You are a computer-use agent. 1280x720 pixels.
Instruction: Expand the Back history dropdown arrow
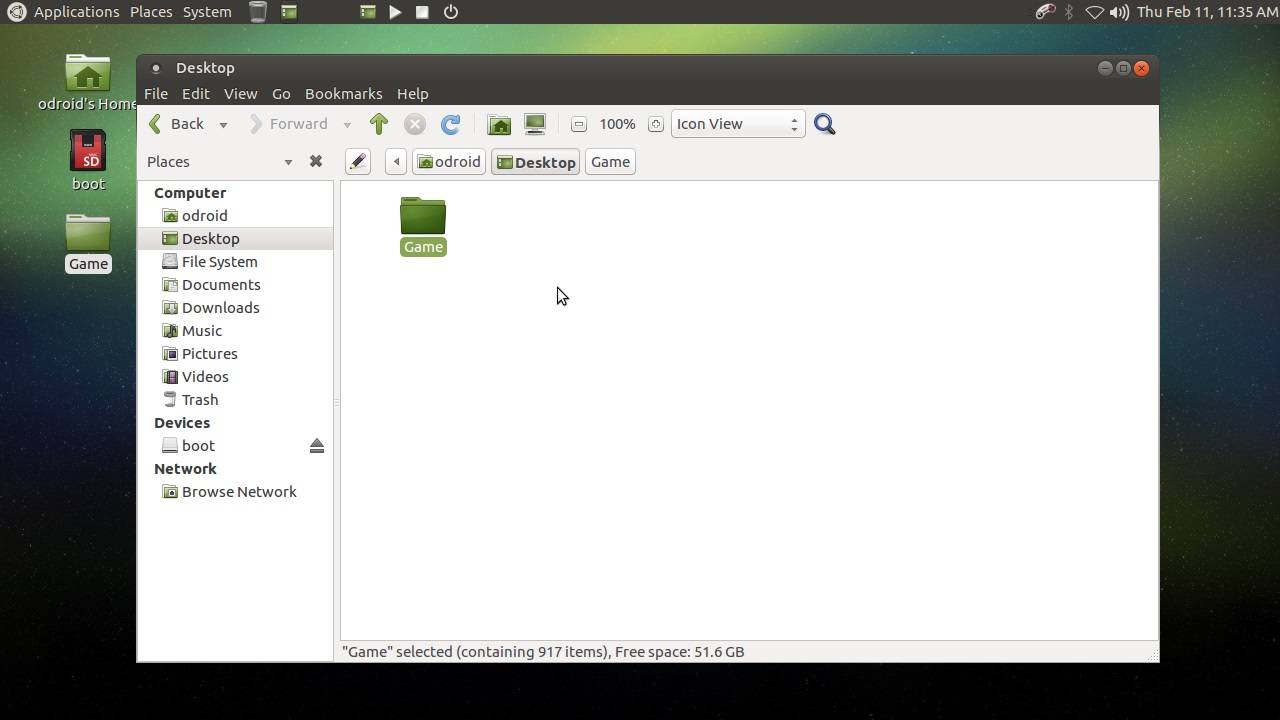(223, 125)
